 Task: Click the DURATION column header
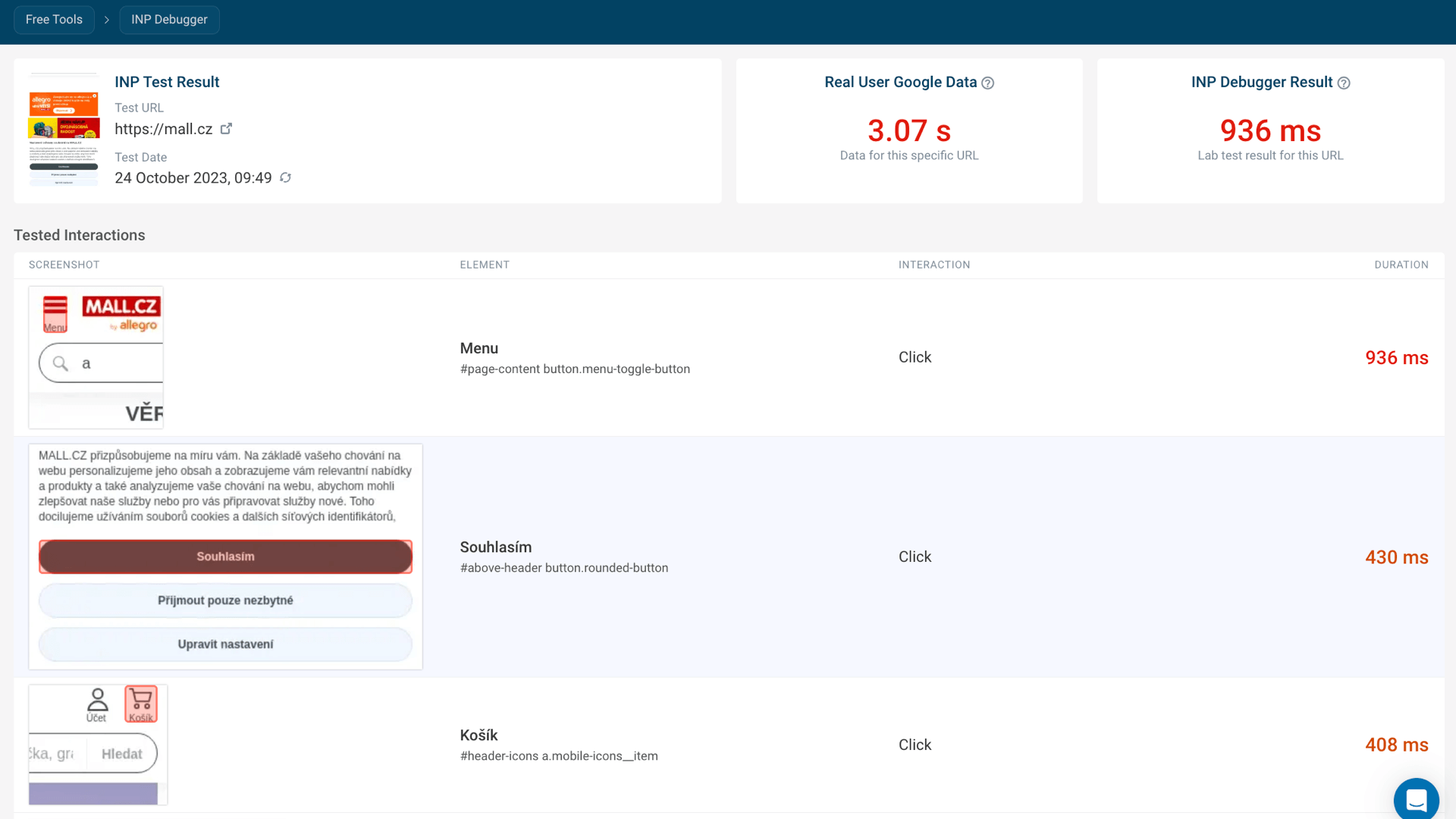coord(1401,265)
